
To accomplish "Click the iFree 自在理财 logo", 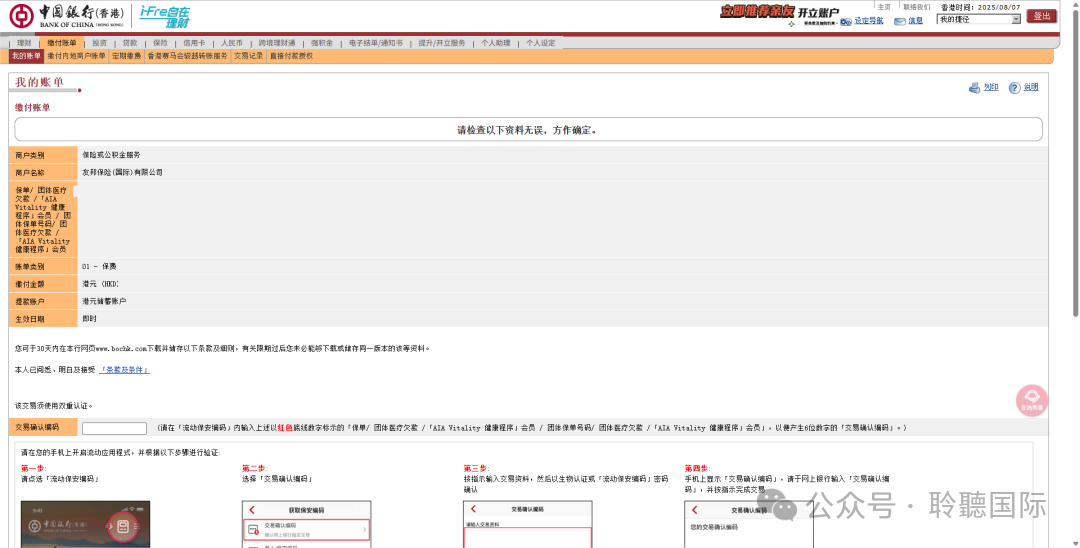I will coord(164,16).
